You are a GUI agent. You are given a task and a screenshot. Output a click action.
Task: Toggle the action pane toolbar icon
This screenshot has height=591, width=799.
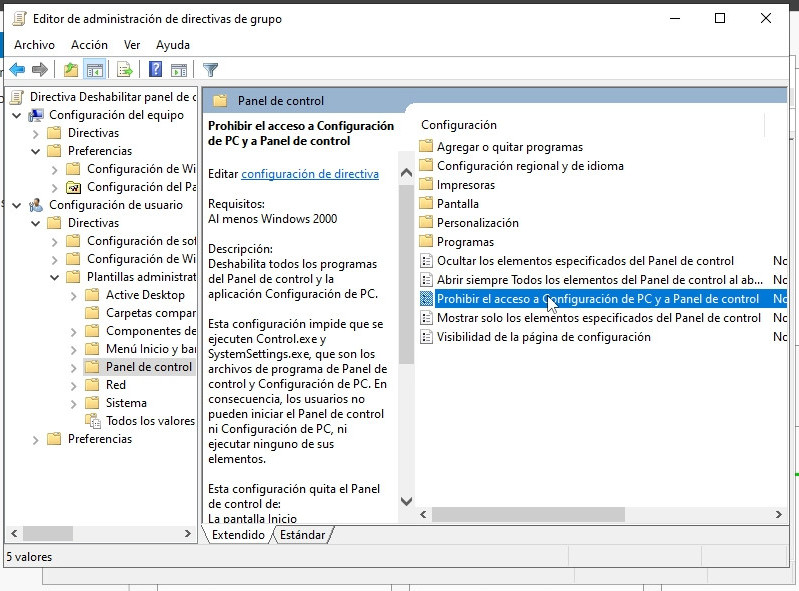pos(179,69)
